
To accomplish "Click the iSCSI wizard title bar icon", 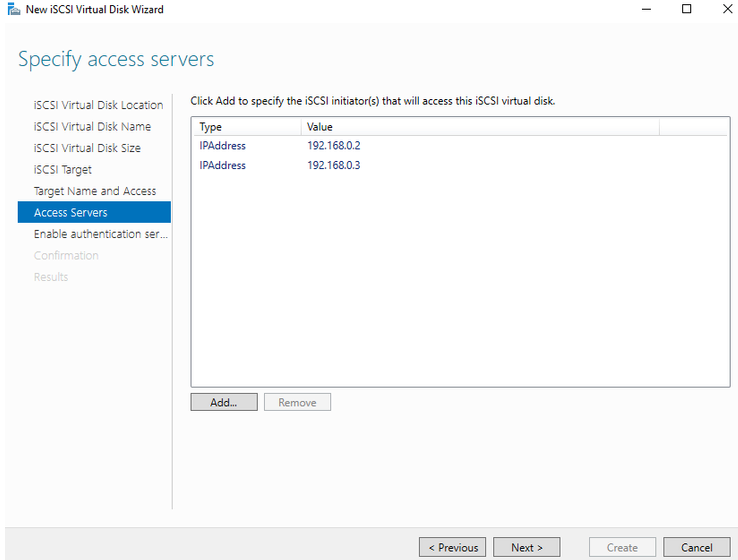I will (12, 9).
